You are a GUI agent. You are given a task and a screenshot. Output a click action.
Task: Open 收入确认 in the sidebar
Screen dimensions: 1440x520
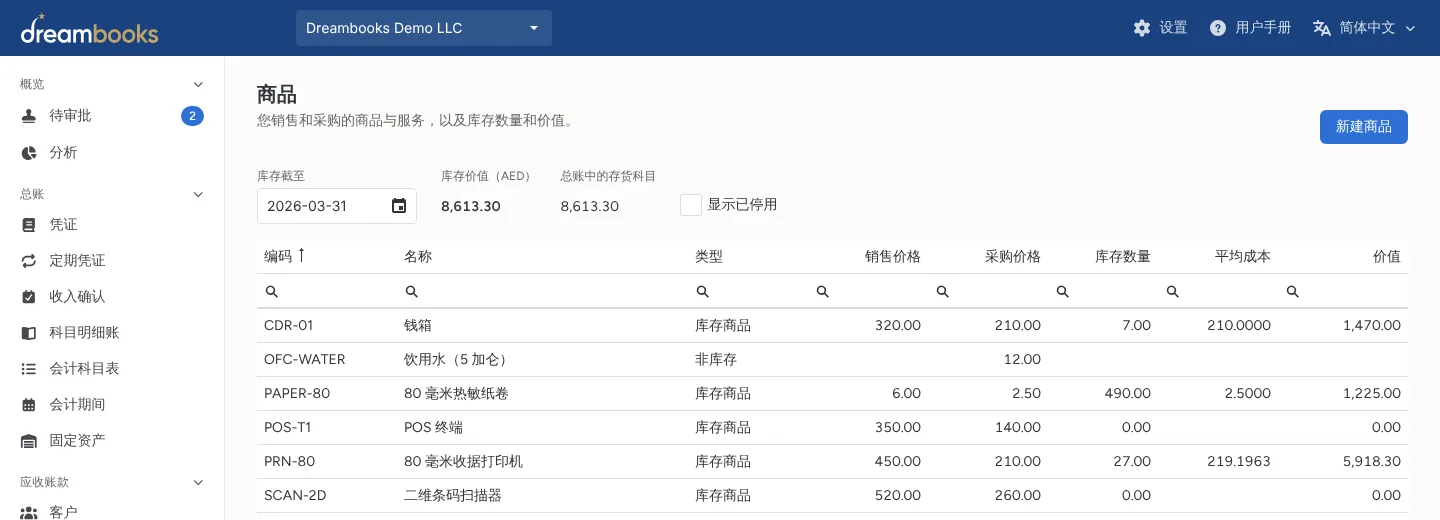112,297
